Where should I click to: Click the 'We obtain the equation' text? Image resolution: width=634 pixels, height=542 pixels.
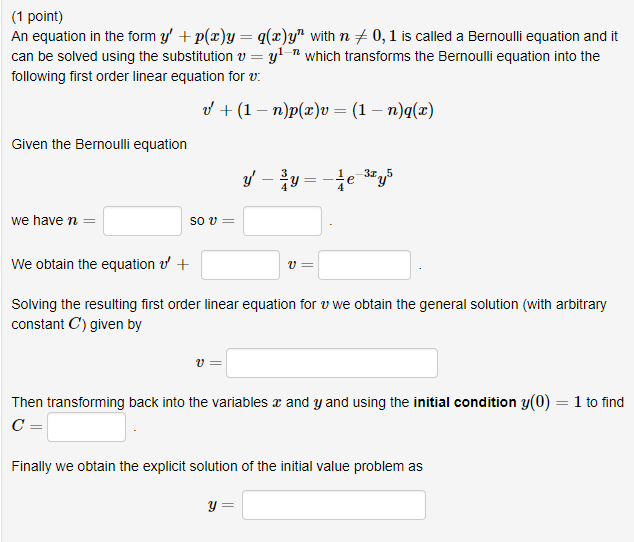click(x=82, y=265)
